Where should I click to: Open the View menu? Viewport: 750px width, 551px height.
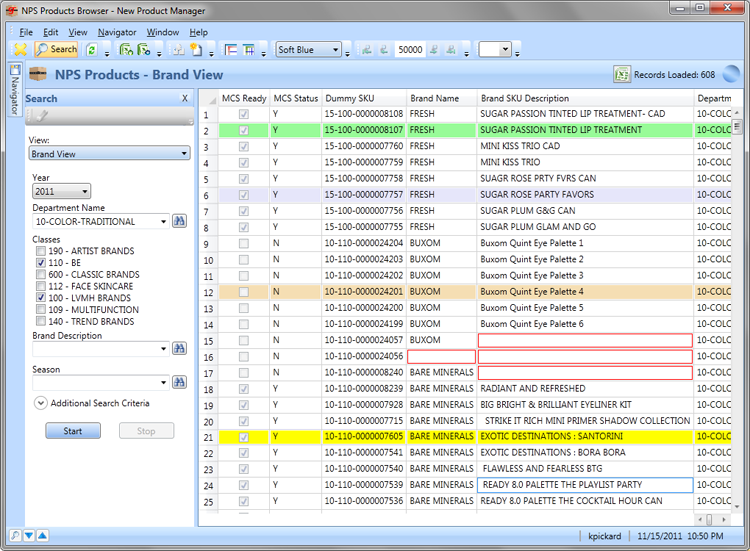coord(77,32)
